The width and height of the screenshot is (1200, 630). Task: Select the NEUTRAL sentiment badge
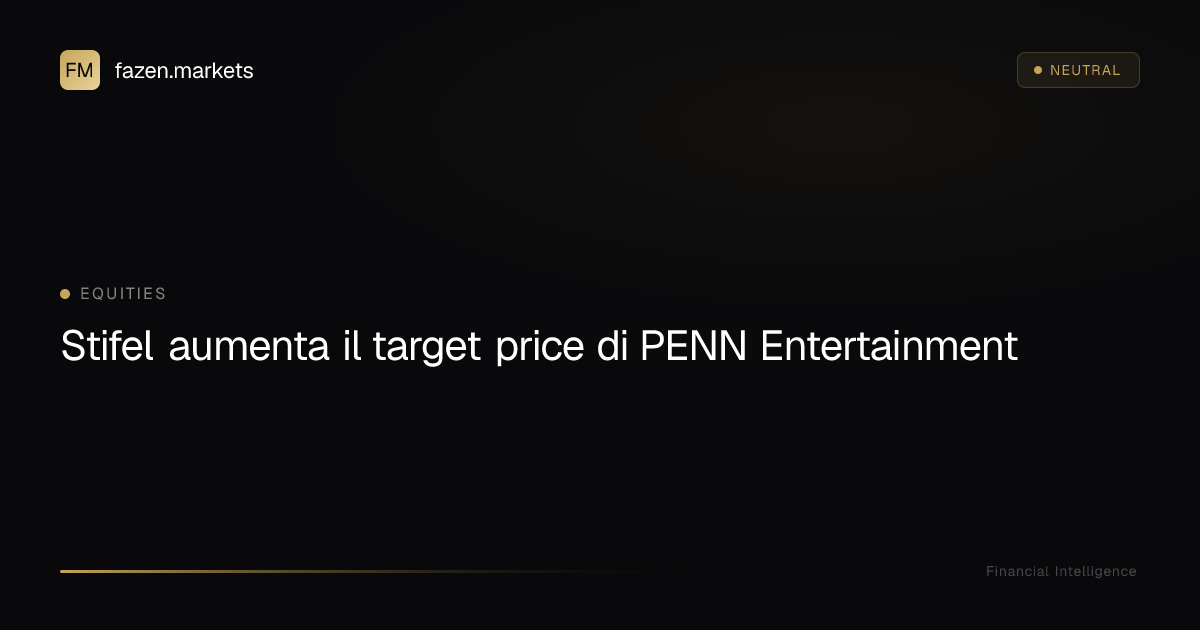tap(1078, 70)
